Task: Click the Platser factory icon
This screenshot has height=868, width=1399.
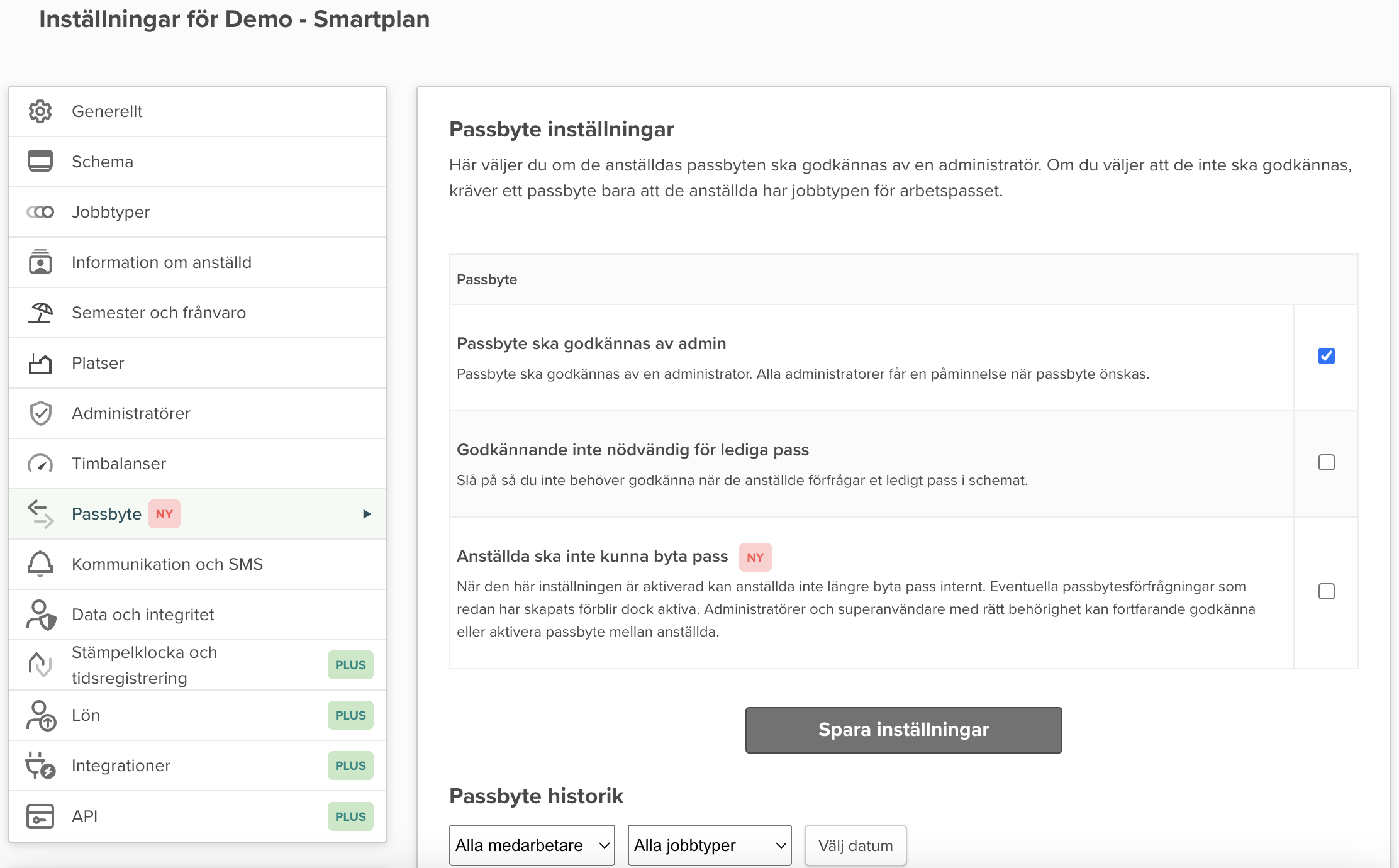Action: [40, 363]
